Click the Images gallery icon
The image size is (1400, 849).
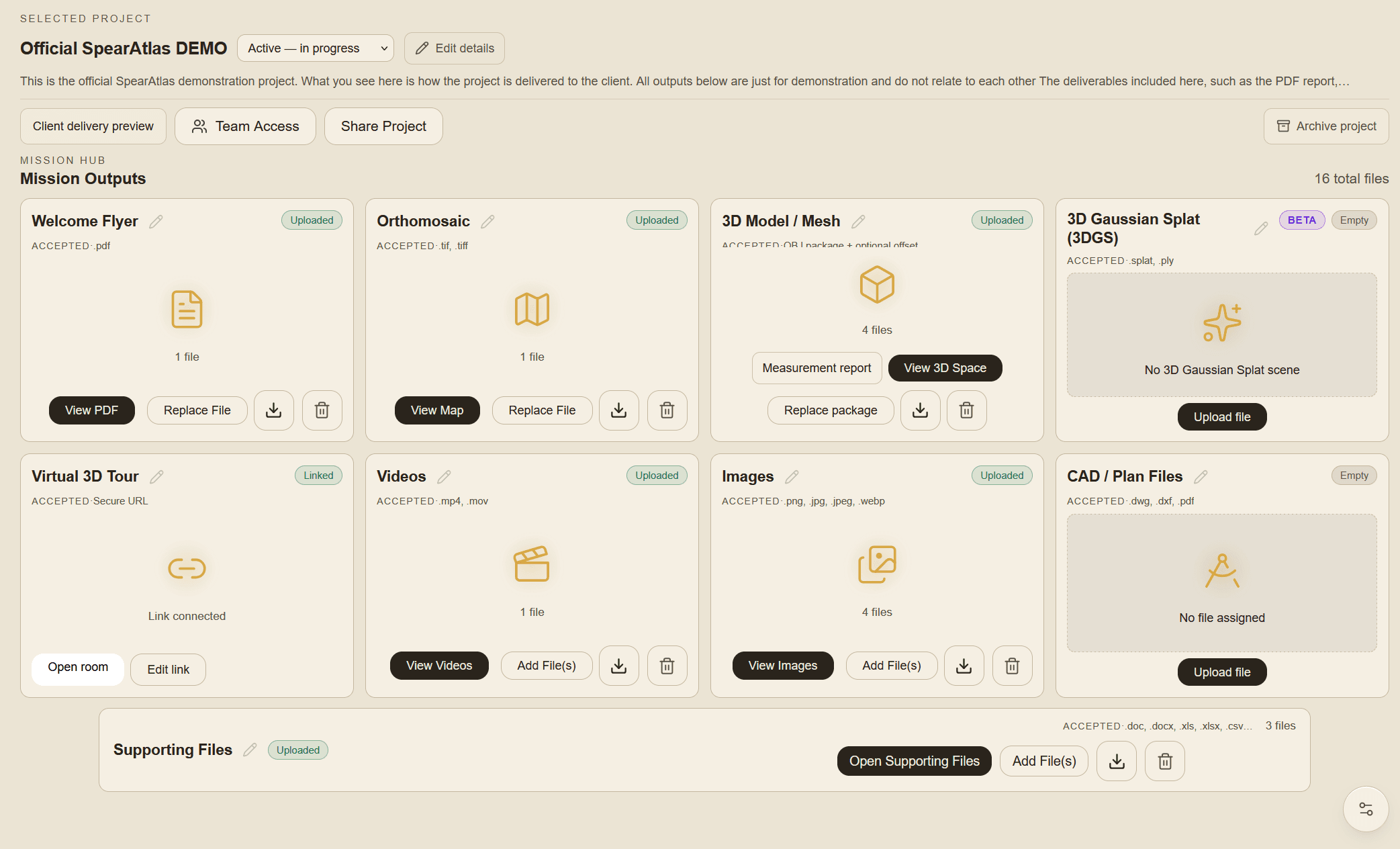pyautogui.click(x=877, y=564)
